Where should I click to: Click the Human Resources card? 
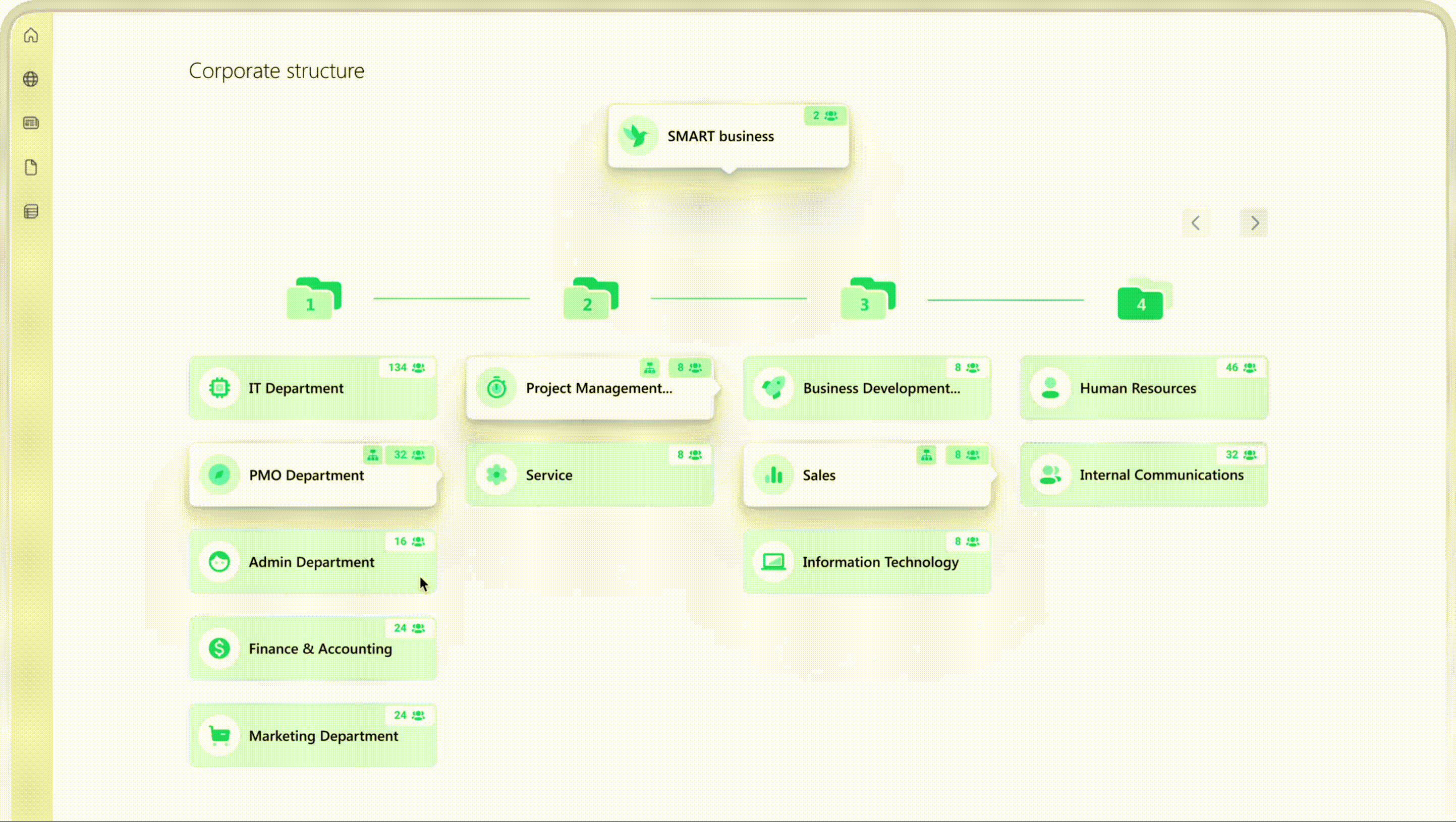coord(1143,388)
